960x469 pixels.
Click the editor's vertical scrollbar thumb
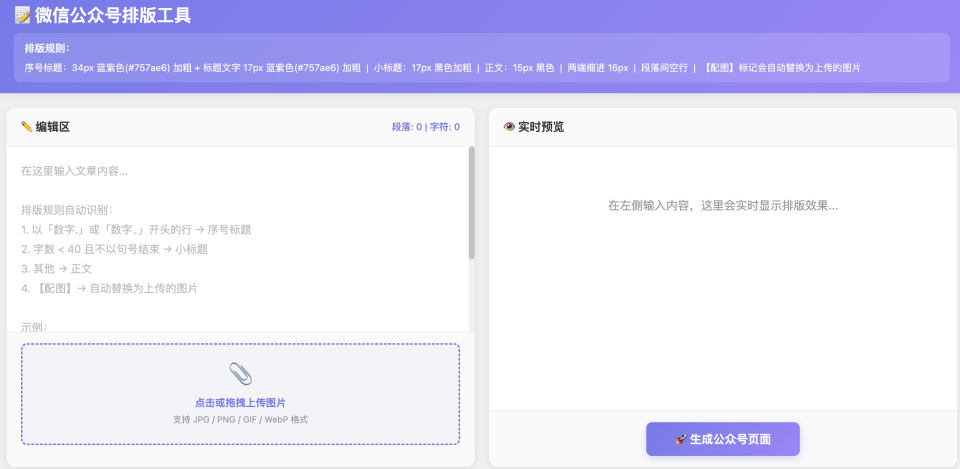tap(471, 203)
